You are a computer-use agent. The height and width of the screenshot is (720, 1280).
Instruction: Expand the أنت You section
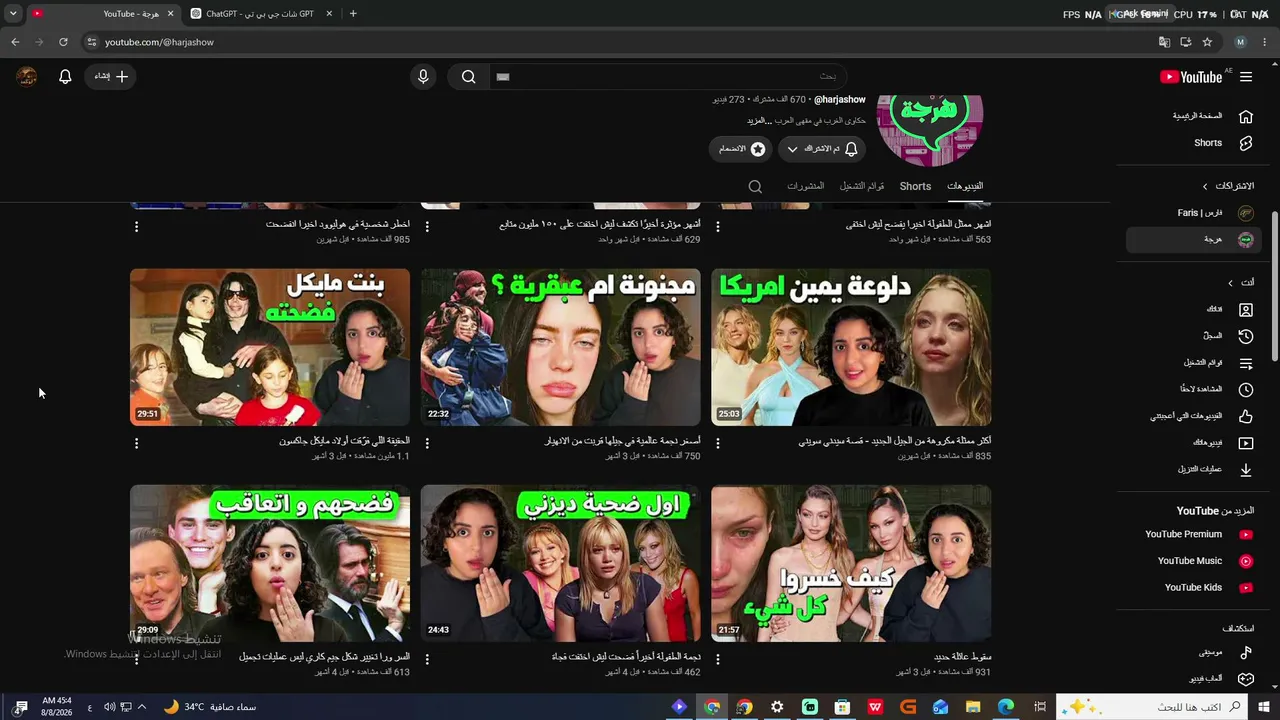pos(1239,283)
